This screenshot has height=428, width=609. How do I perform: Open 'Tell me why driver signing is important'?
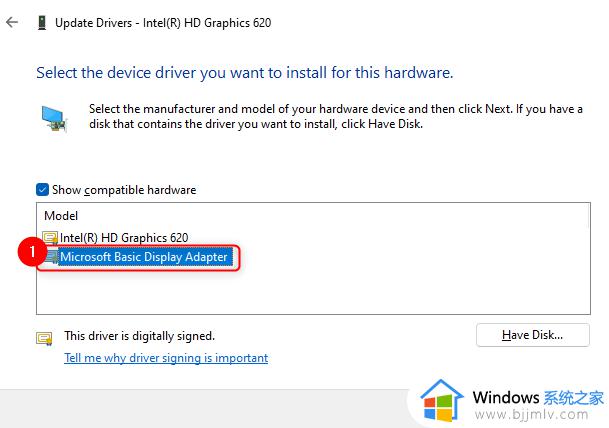166,358
